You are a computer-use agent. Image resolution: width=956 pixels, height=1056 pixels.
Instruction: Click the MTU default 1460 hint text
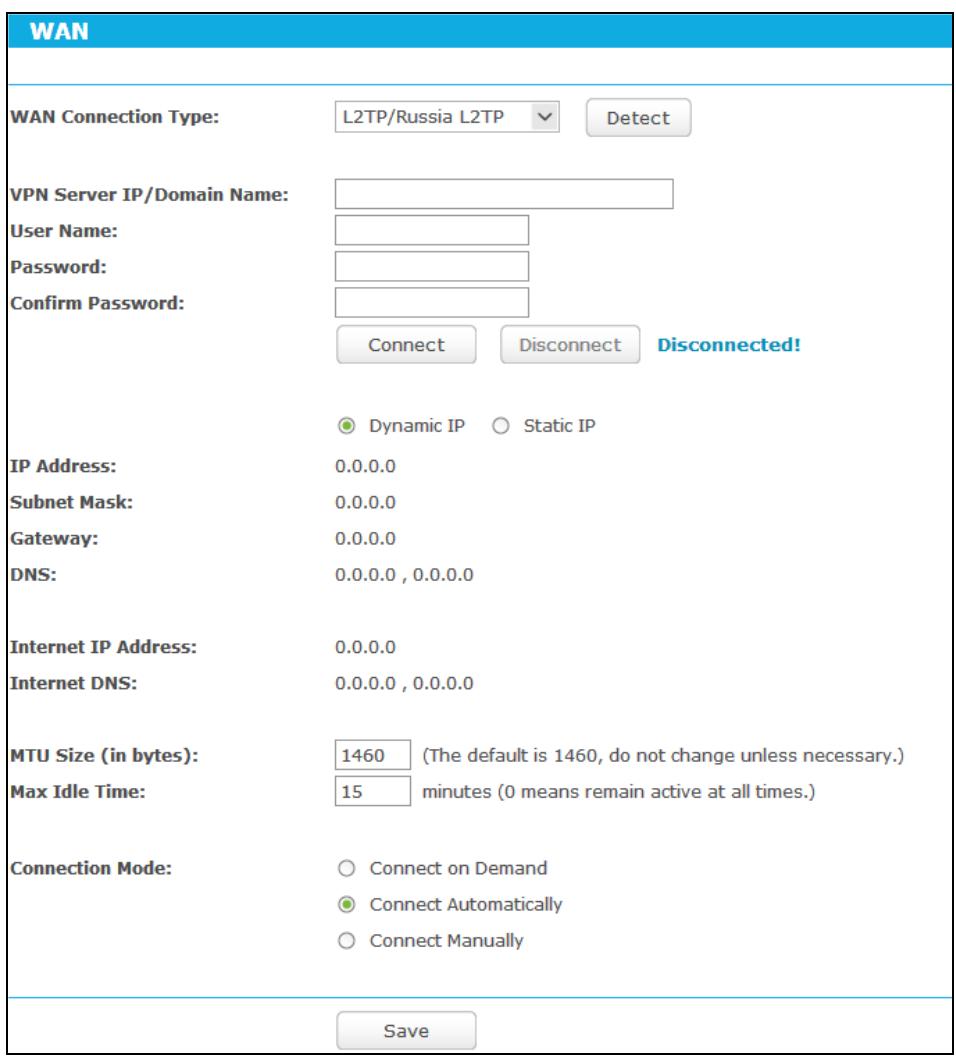[x=663, y=756]
